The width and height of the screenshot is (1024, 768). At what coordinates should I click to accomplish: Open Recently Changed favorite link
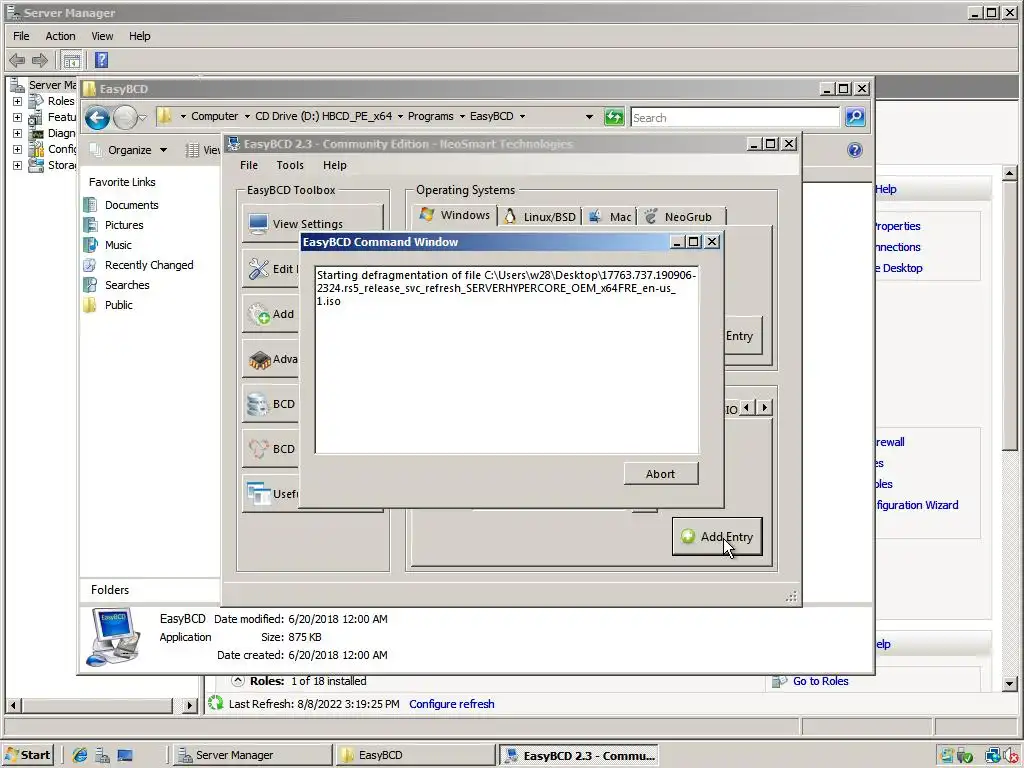pos(149,265)
